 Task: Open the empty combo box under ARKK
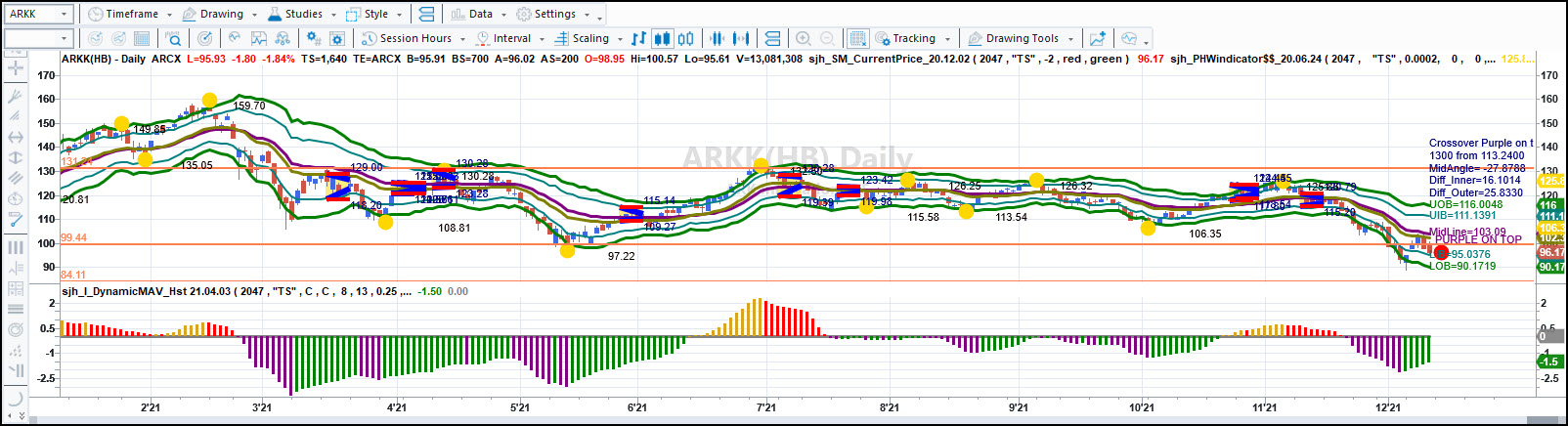coord(38,38)
